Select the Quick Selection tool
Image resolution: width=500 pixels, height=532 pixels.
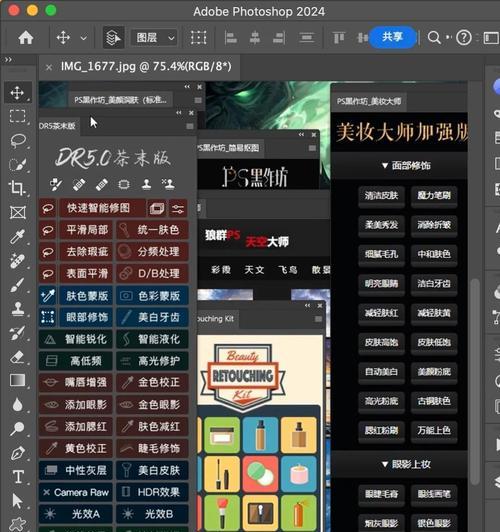[17, 164]
